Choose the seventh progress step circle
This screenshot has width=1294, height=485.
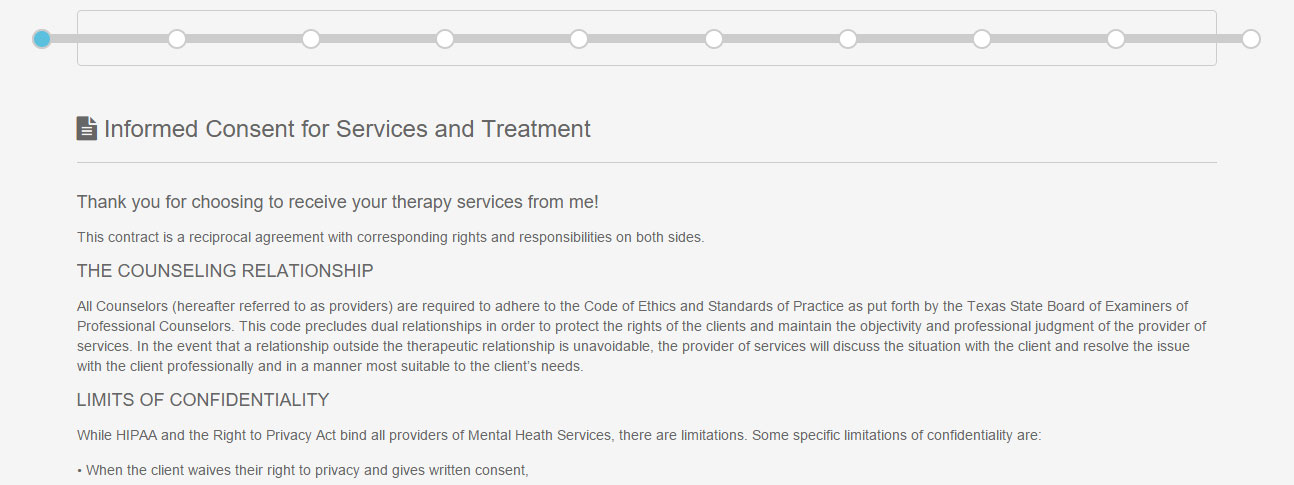848,39
